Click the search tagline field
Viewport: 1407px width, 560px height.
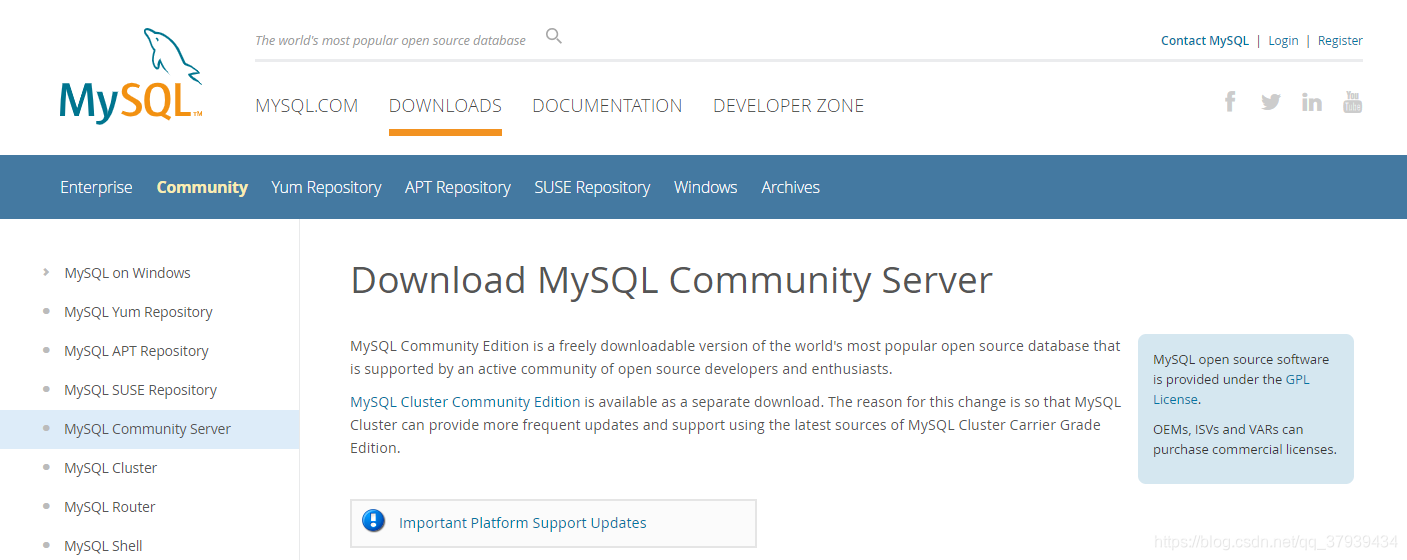pos(390,41)
